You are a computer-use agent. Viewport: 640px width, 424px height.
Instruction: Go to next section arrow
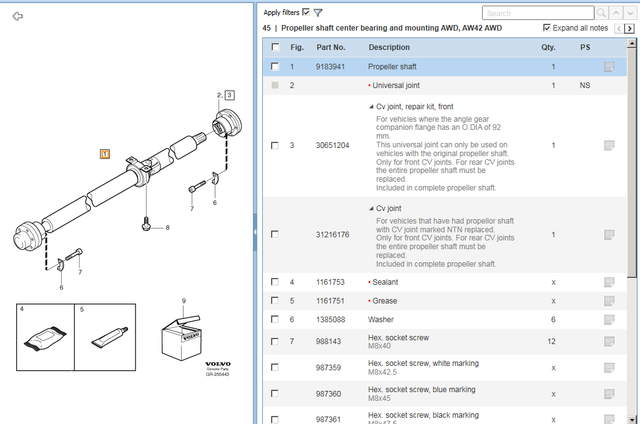(629, 29)
